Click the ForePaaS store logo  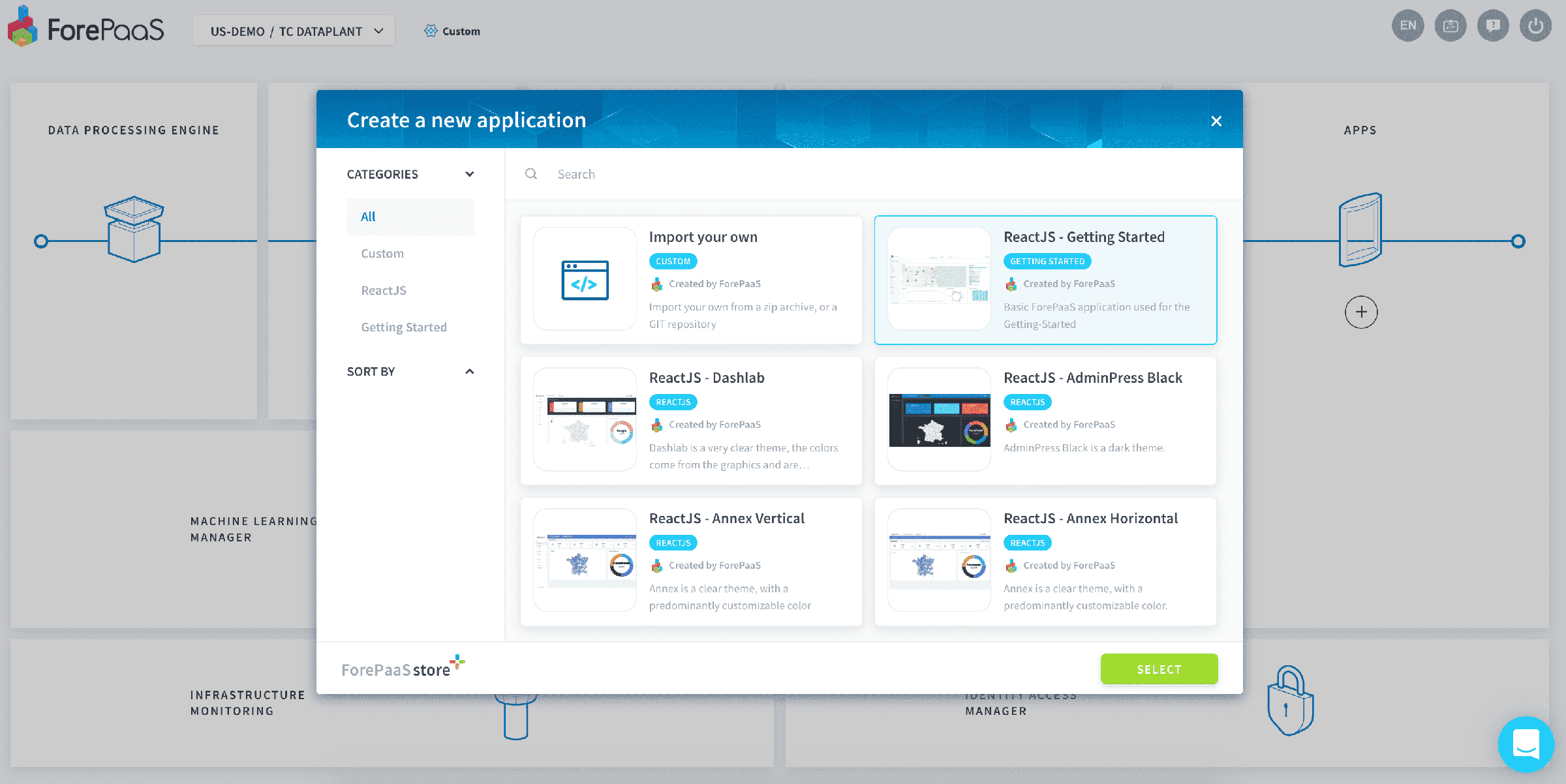point(403,667)
